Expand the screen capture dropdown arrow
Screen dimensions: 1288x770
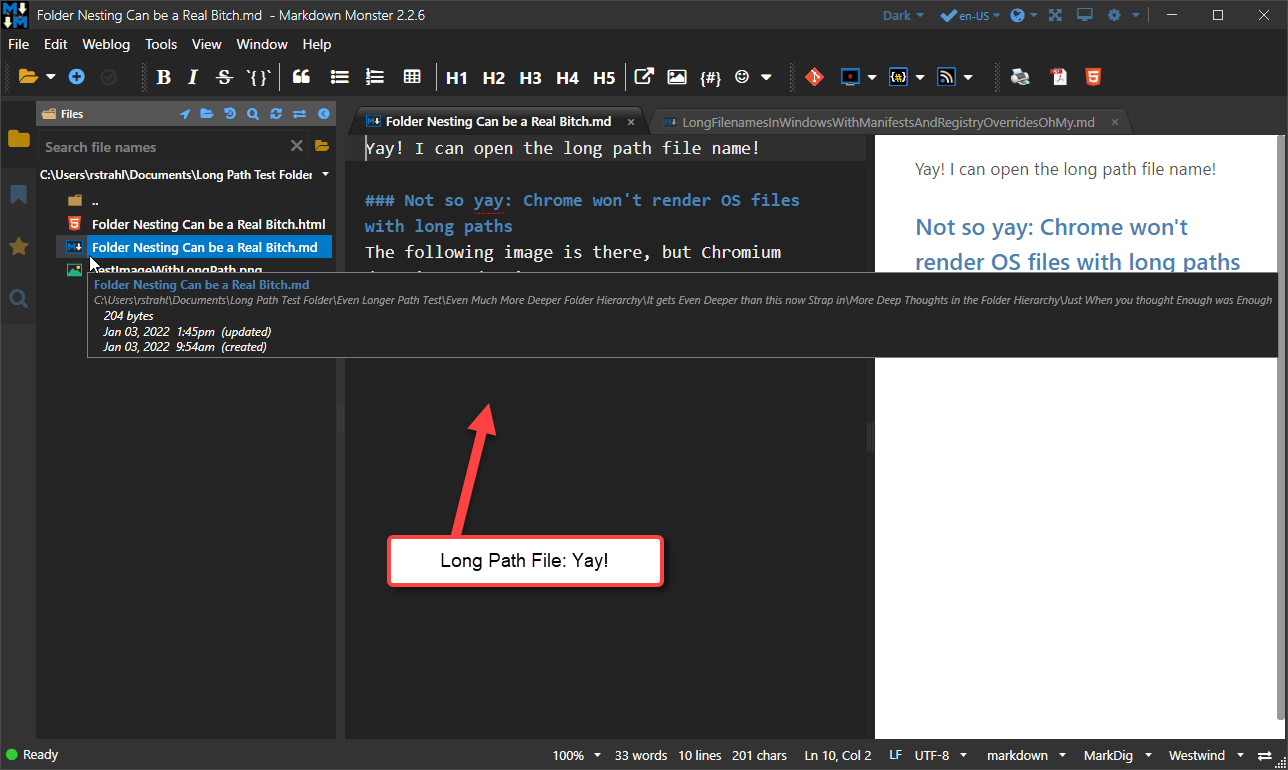pos(872,77)
